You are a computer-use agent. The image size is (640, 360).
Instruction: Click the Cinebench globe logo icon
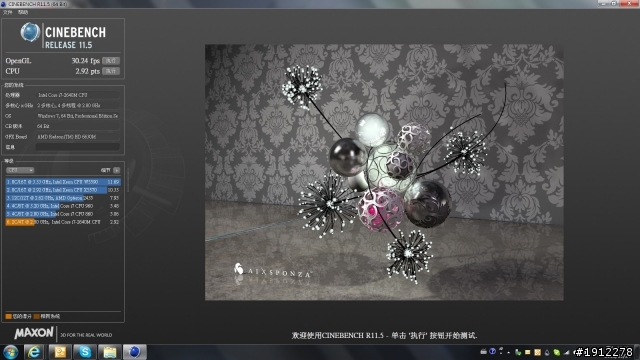pyautogui.click(x=30, y=32)
